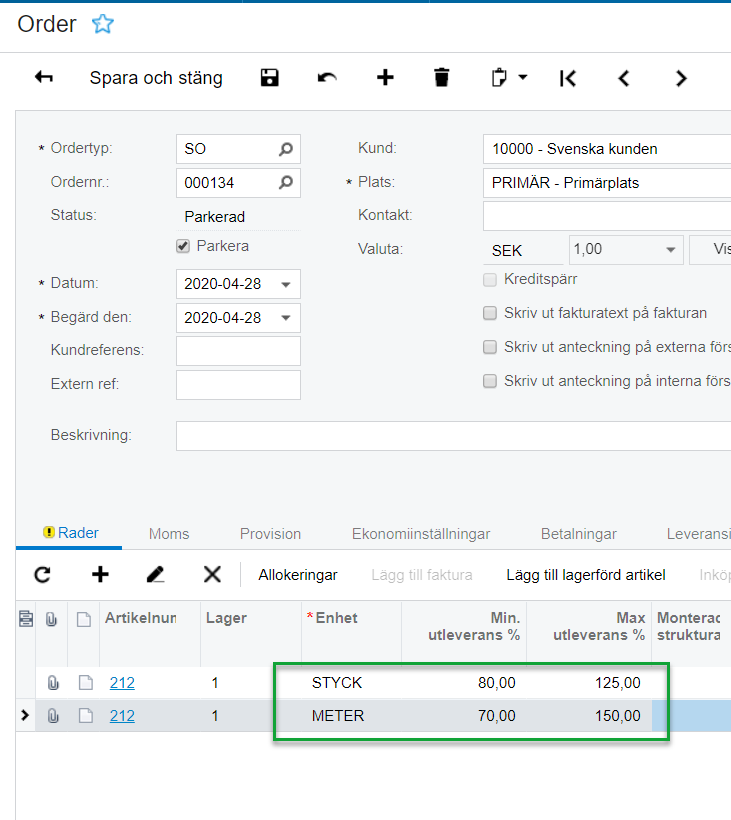Switch to the Moms tab
This screenshot has width=731, height=820.
click(169, 534)
